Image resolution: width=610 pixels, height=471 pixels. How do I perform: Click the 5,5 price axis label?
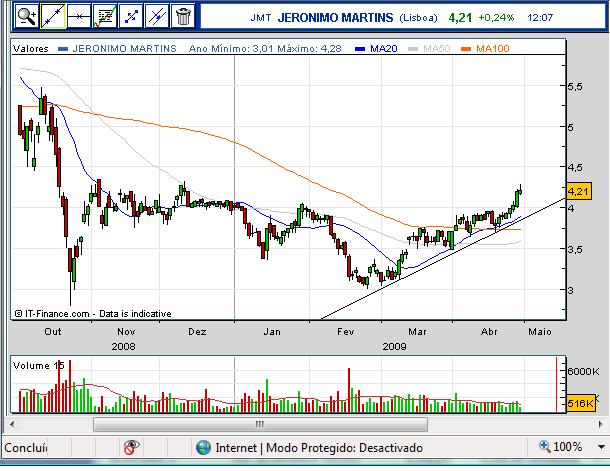tap(575, 86)
